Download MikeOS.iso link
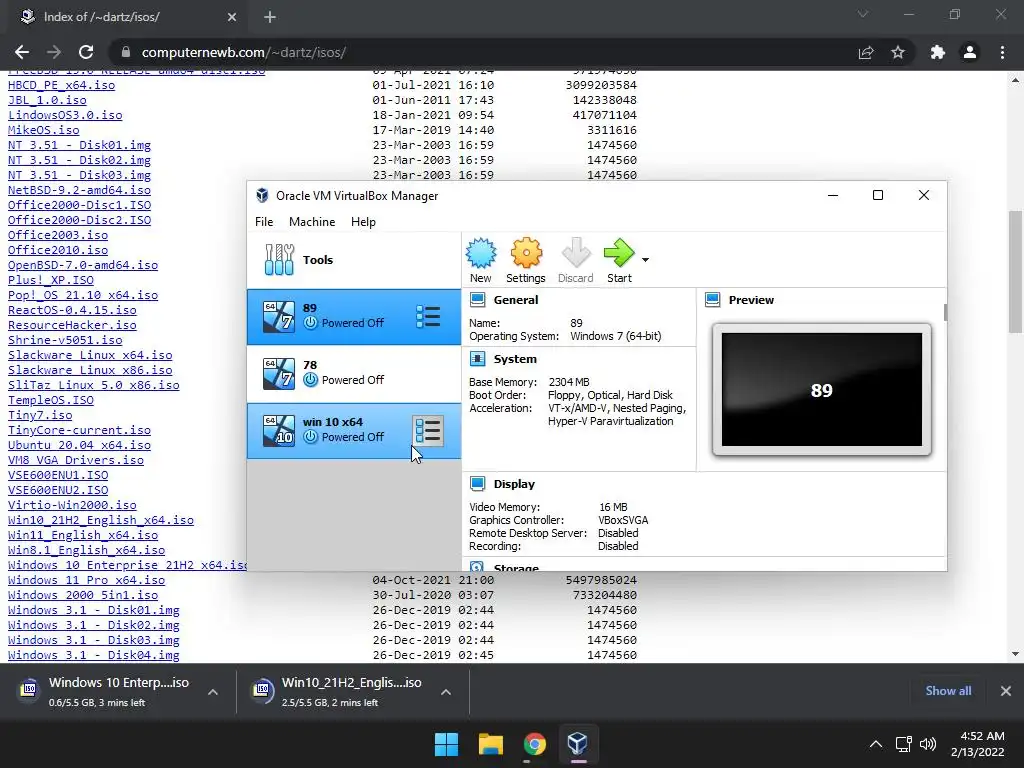Image resolution: width=1024 pixels, height=768 pixels. click(44, 130)
